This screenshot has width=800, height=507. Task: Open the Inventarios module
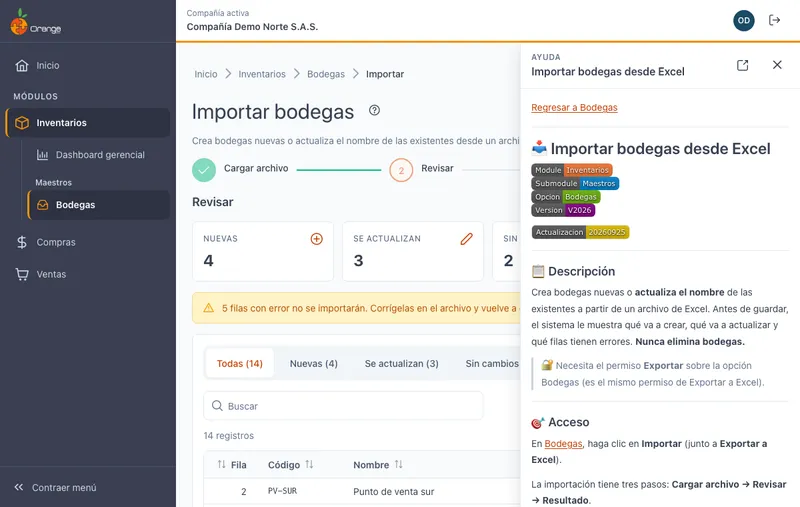point(88,123)
